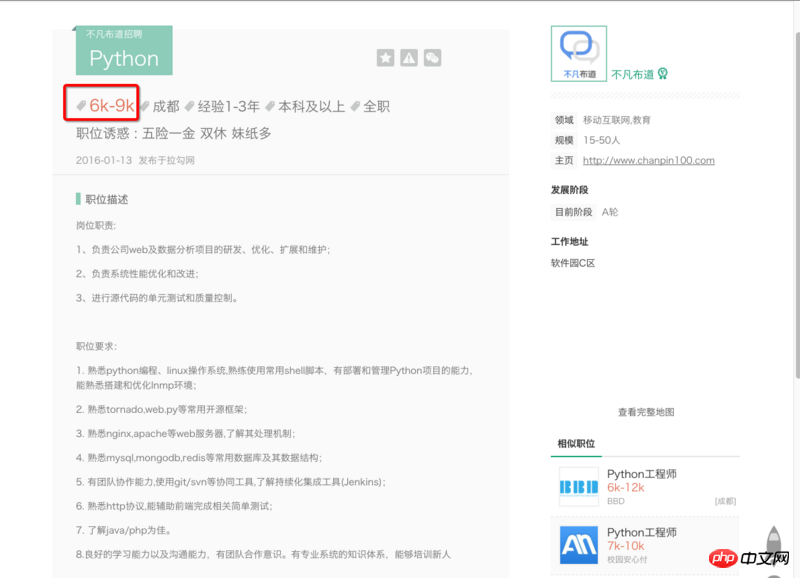Share via the WeChat icon
The image size is (800, 578).
click(x=432, y=58)
